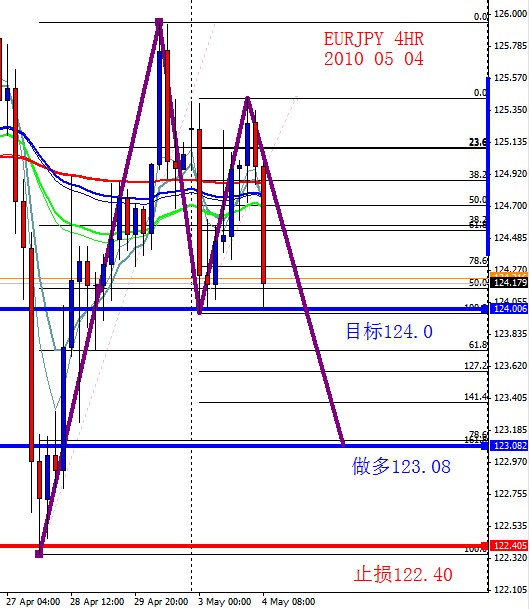The width and height of the screenshot is (530, 609).
Task: Click the 4 May 08:00 time axis label
Action: 288,602
